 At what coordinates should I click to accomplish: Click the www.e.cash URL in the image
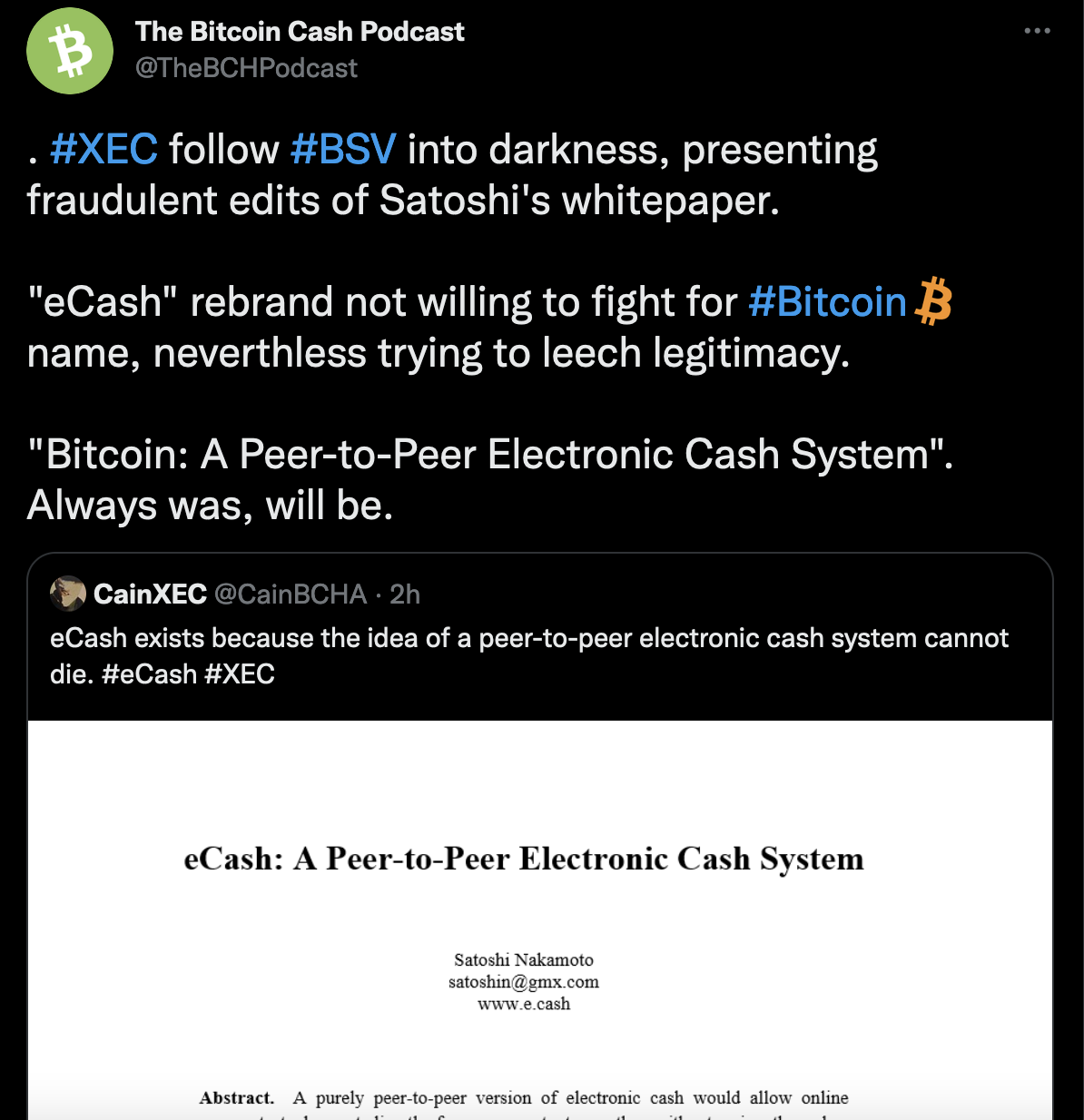(524, 1004)
